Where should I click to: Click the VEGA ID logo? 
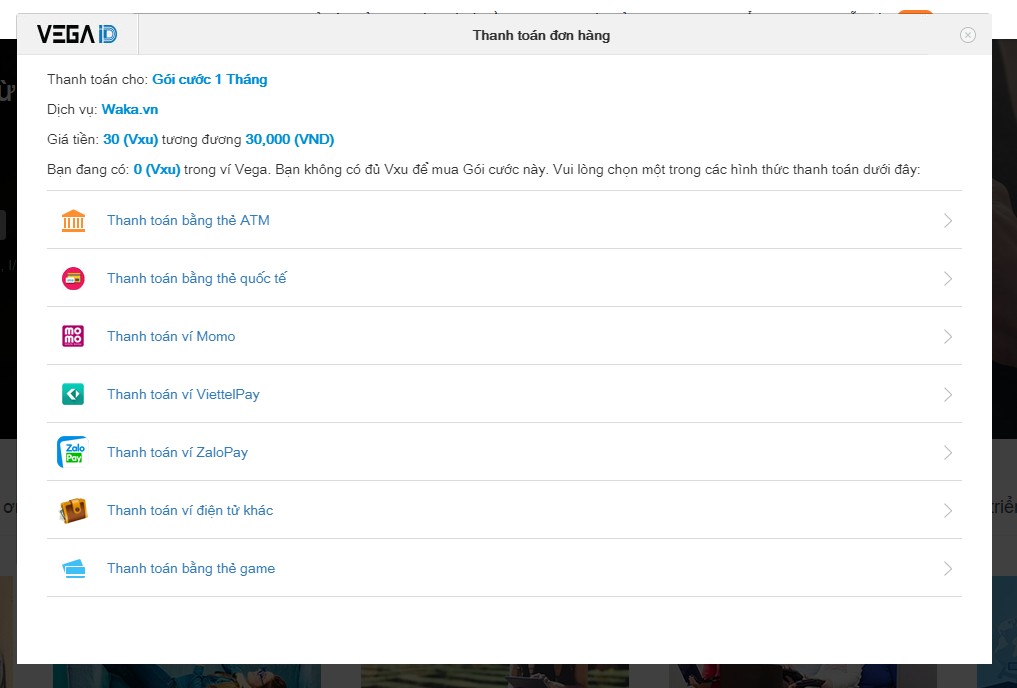(x=77, y=34)
